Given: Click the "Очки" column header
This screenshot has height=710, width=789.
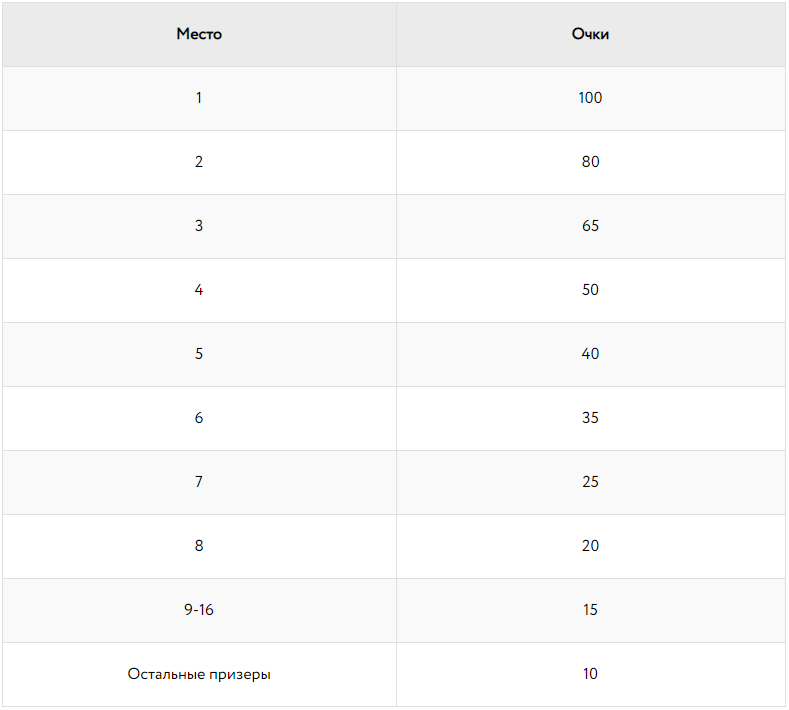Looking at the screenshot, I should point(590,34).
